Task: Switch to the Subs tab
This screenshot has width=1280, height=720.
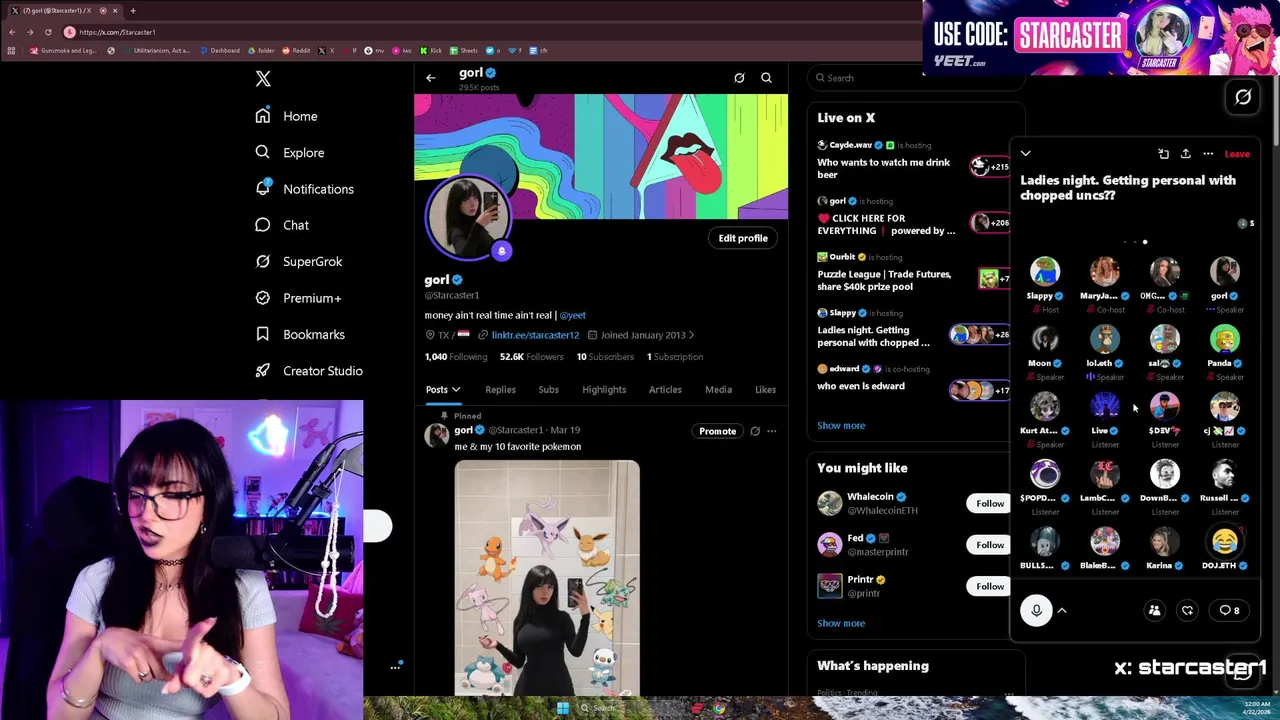Action: (x=548, y=390)
